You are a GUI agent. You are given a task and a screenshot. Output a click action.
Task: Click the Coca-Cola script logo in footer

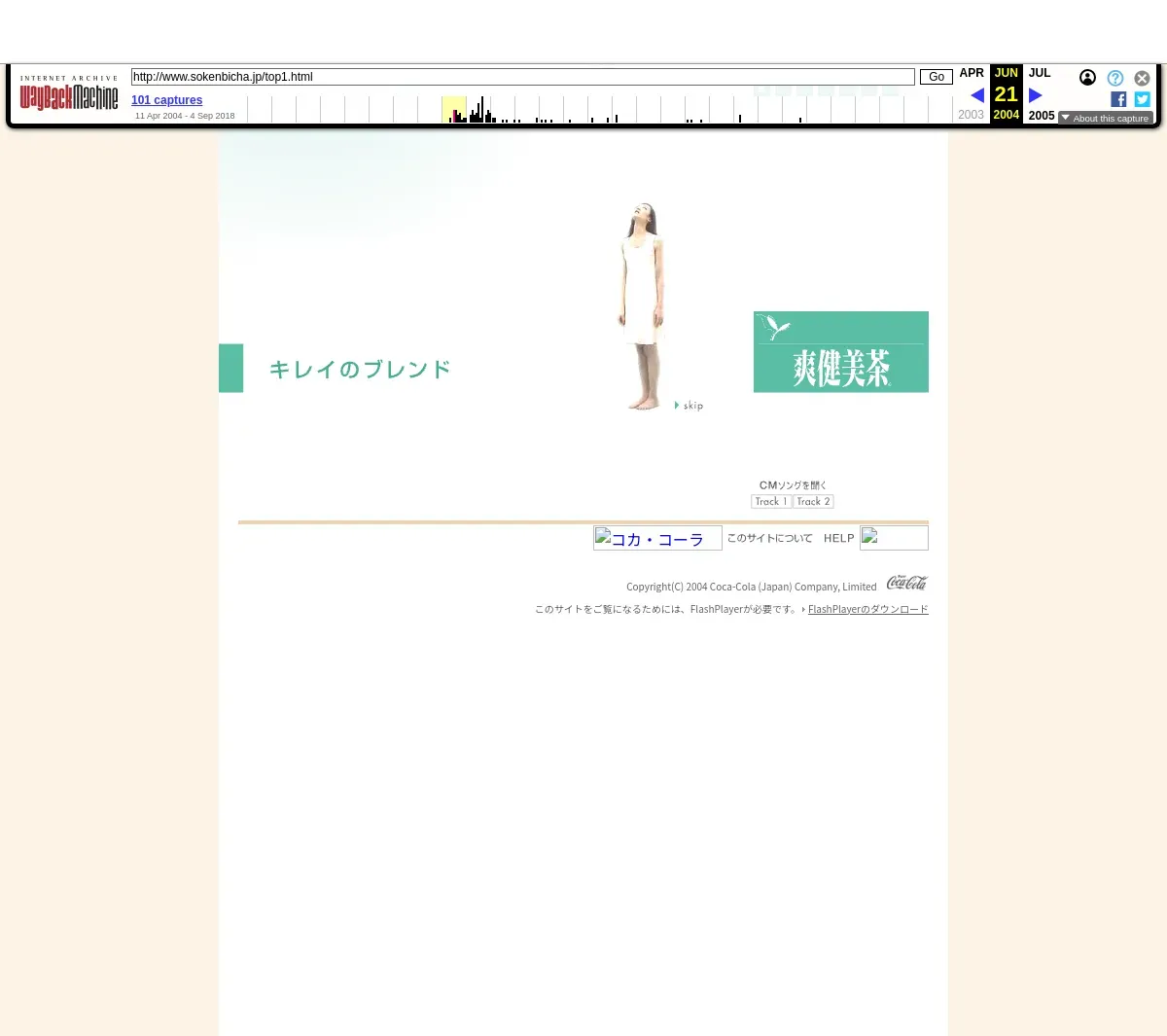[906, 583]
